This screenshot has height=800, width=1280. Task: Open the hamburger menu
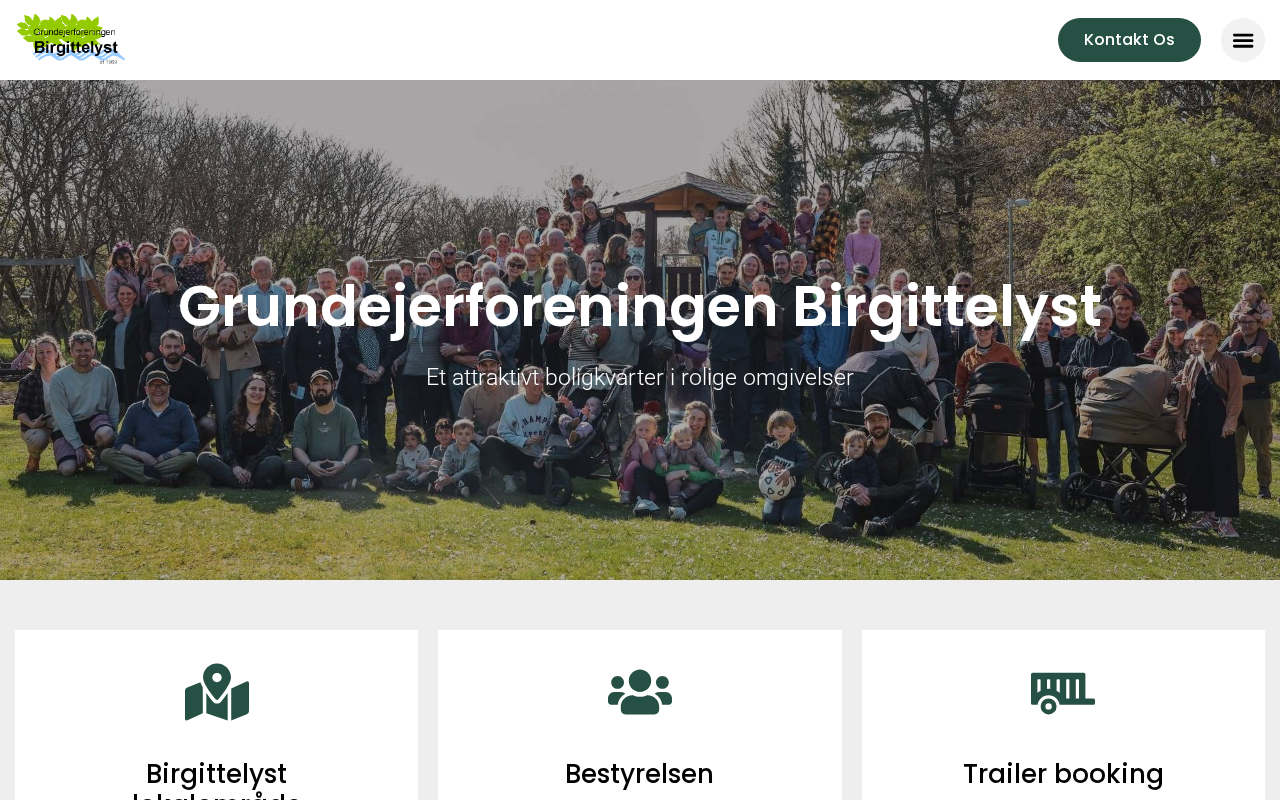pyautogui.click(x=1243, y=40)
